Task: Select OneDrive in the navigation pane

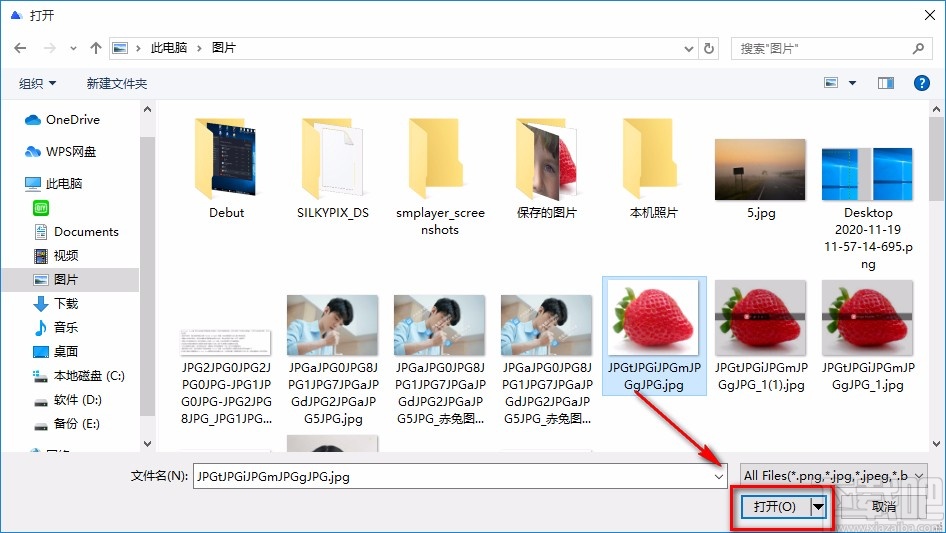Action: [x=62, y=120]
